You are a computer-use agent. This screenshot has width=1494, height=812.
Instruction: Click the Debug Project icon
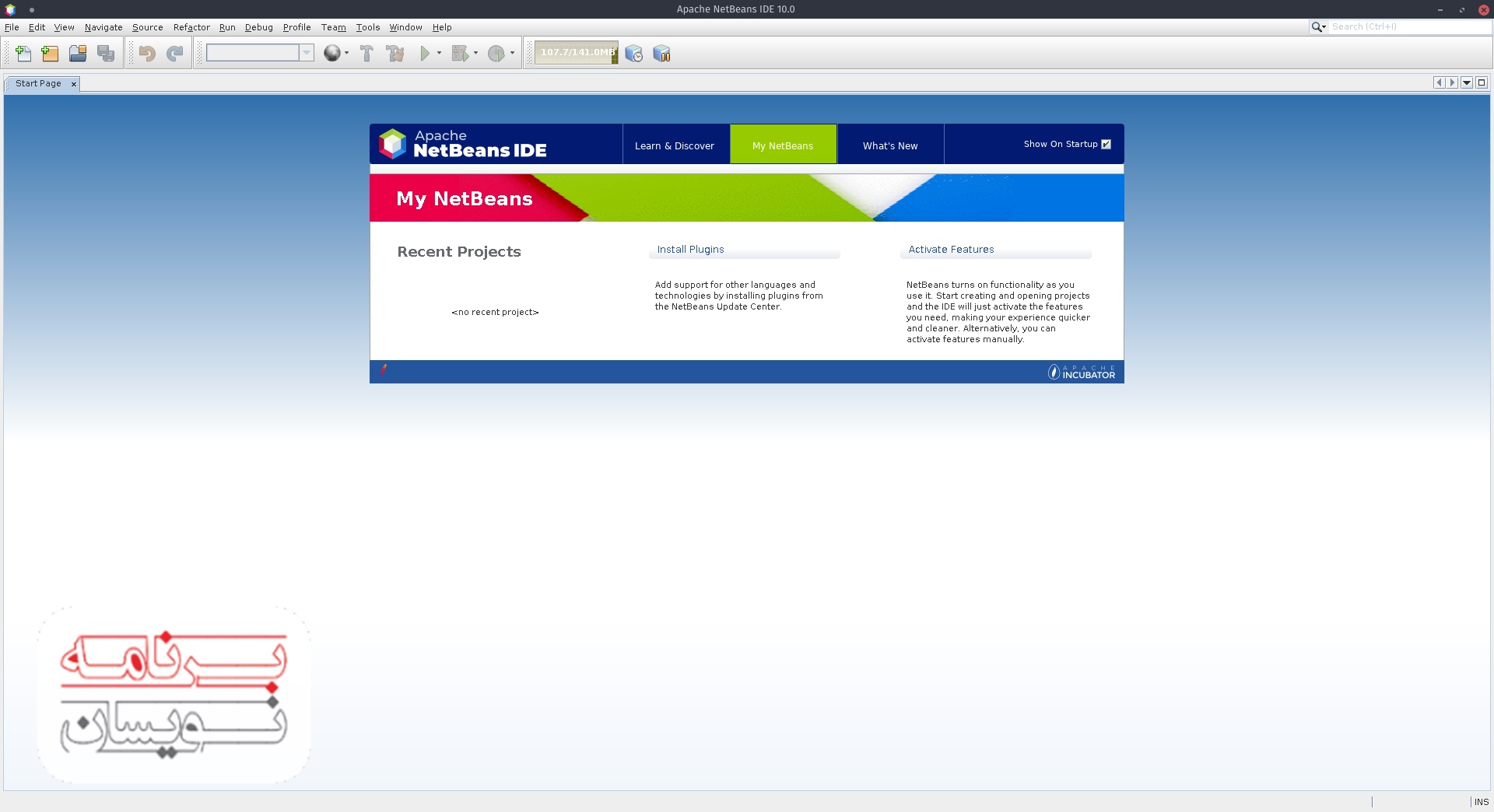pyautogui.click(x=460, y=53)
